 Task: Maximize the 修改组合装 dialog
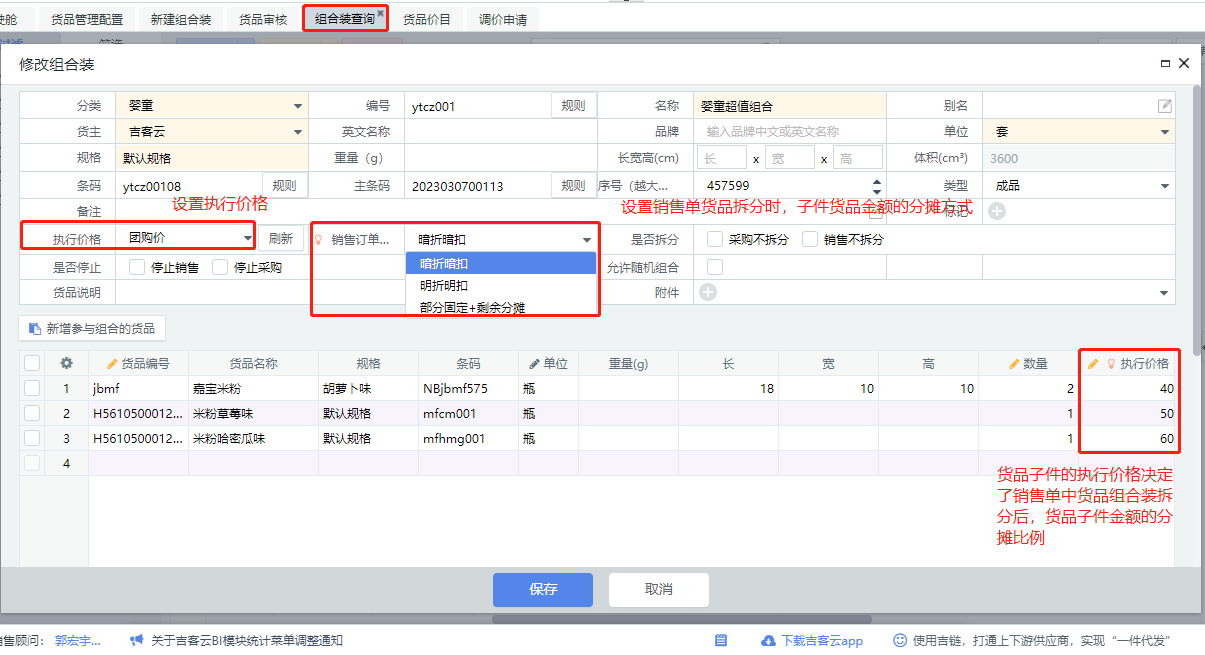[x=1165, y=63]
